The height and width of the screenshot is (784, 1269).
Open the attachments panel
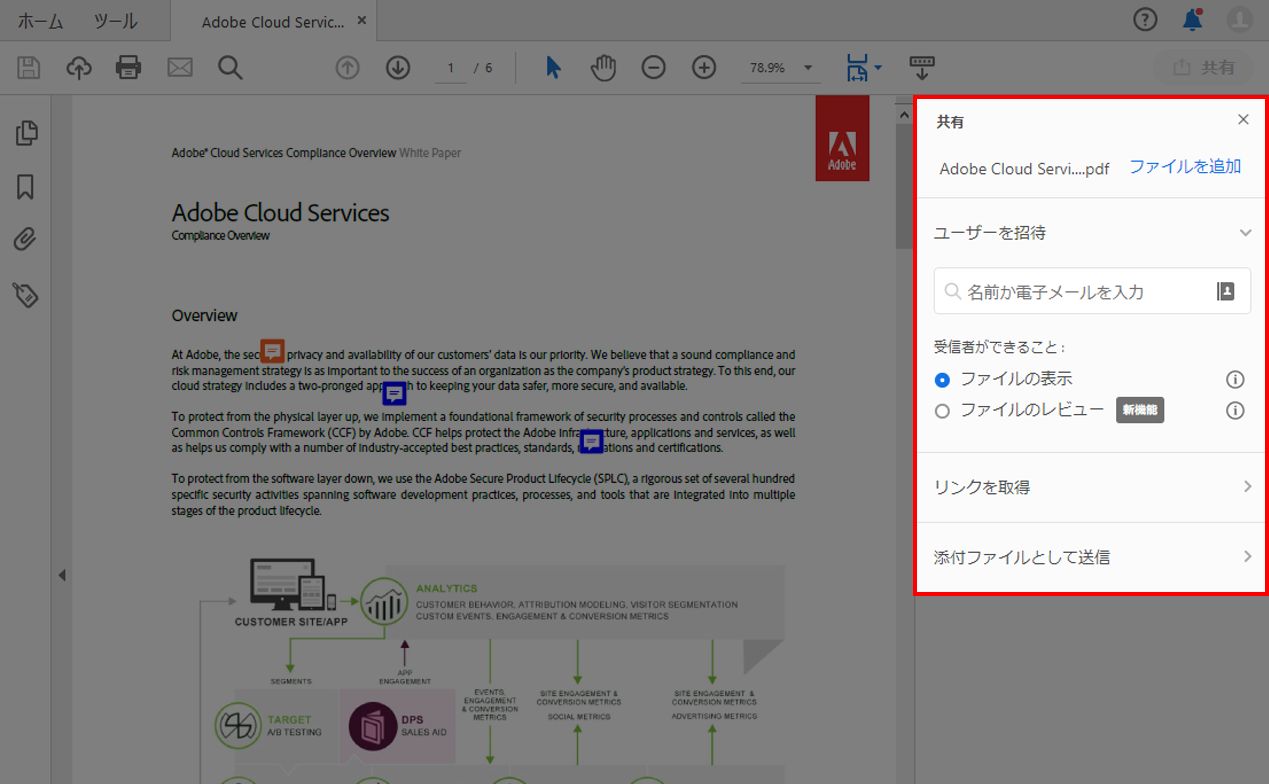[25, 238]
